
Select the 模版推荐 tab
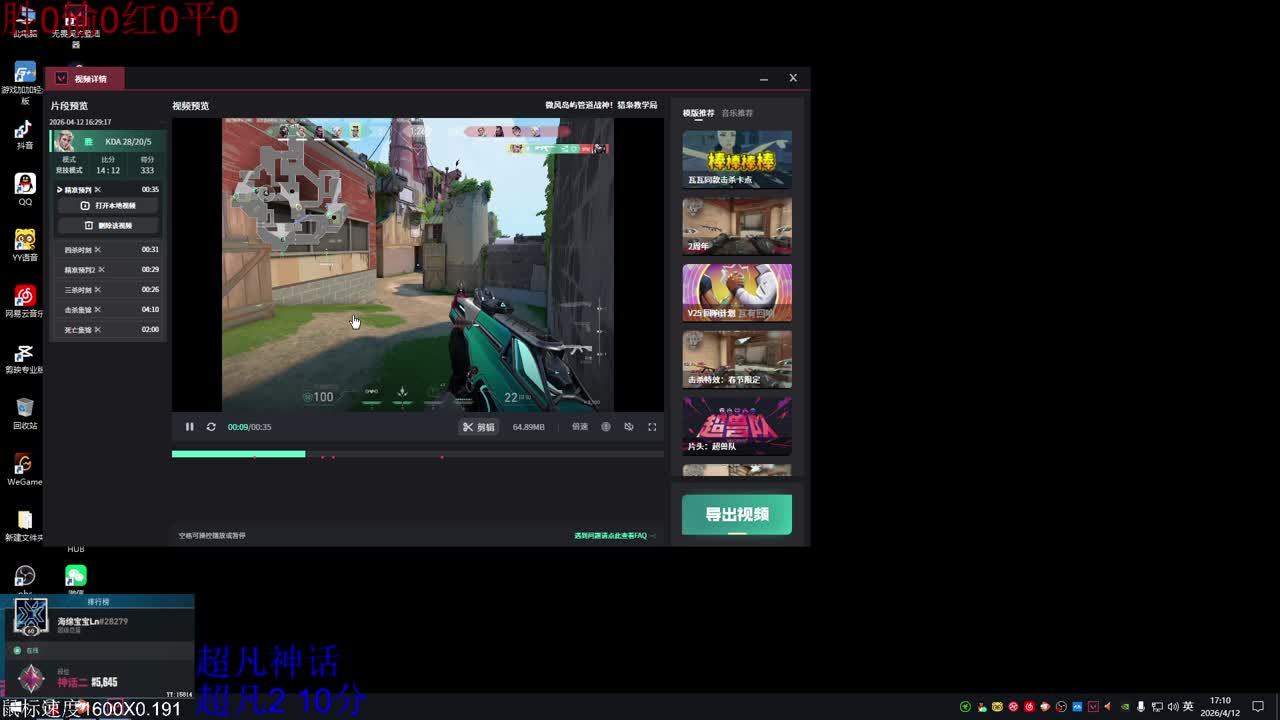tap(699, 113)
